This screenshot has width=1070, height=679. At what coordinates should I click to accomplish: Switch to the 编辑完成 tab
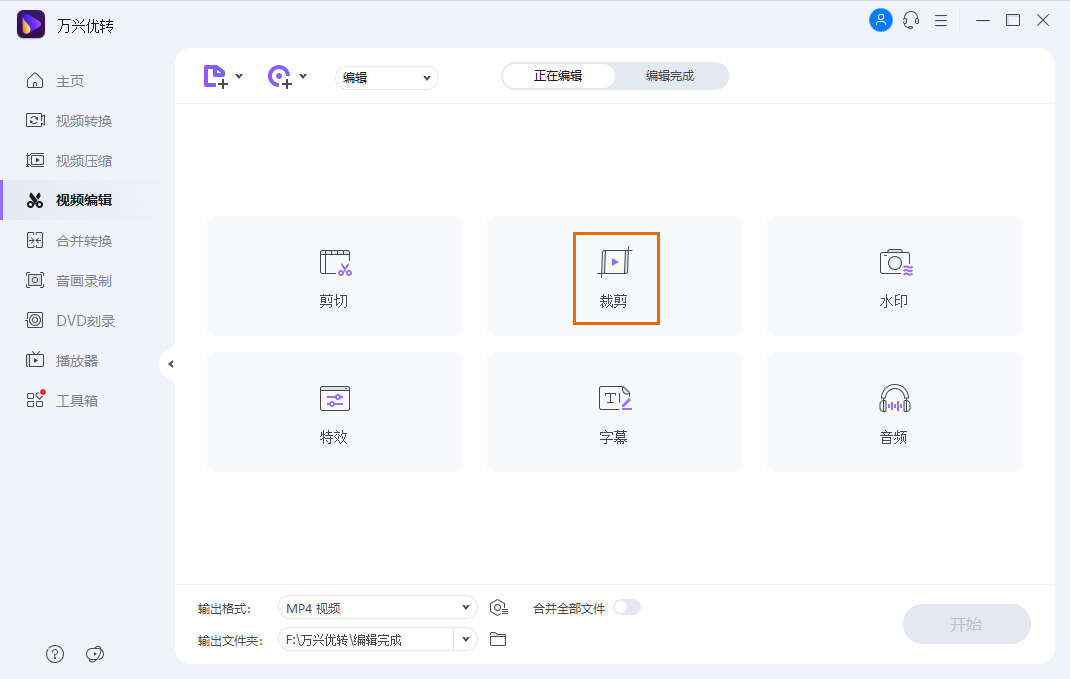pyautogui.click(x=669, y=76)
